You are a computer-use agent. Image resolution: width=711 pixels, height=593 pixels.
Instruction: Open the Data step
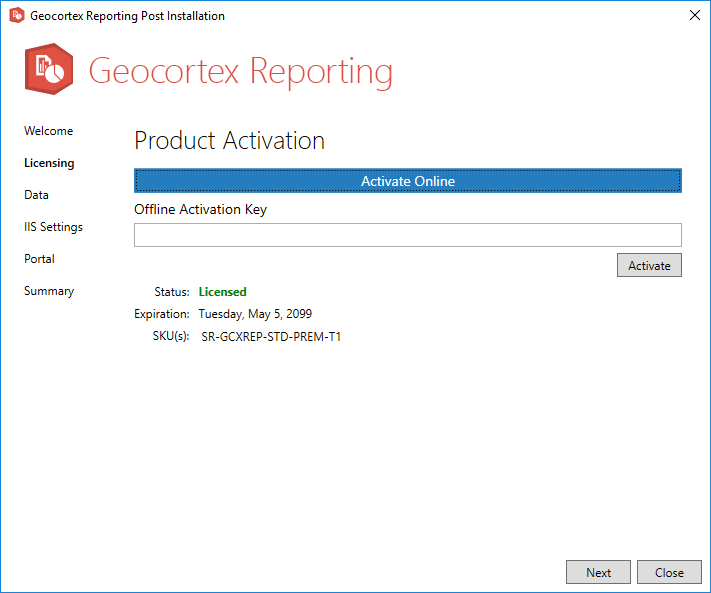point(37,195)
